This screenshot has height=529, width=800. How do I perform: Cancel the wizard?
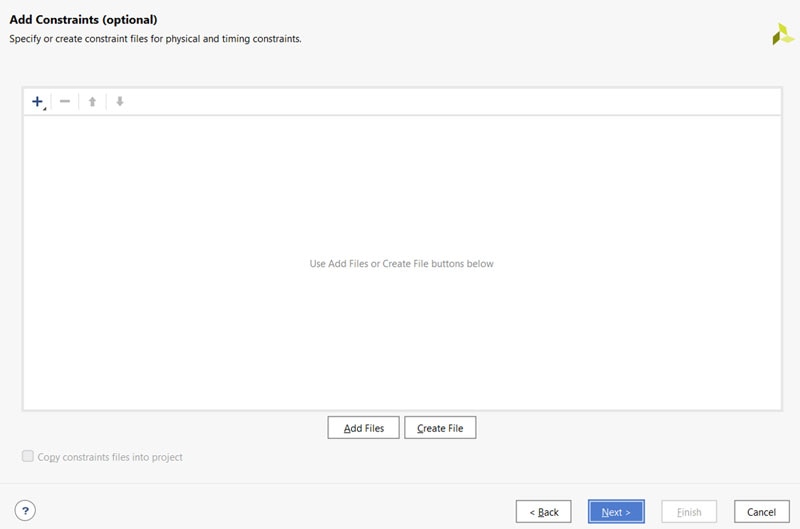click(761, 512)
